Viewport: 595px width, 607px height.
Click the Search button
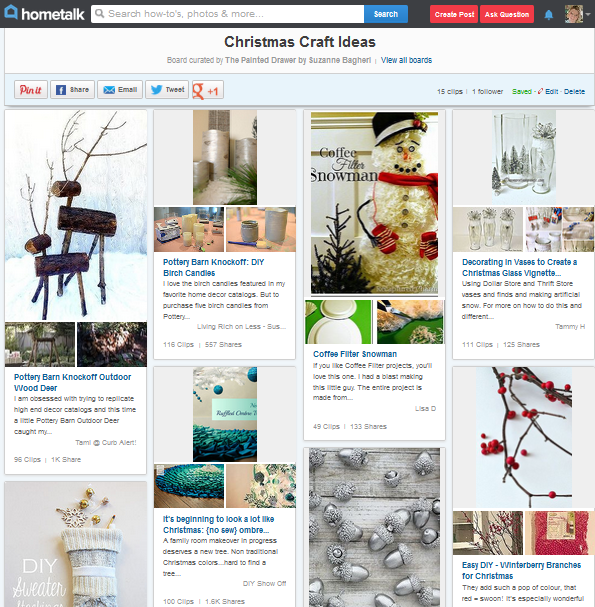(x=386, y=14)
